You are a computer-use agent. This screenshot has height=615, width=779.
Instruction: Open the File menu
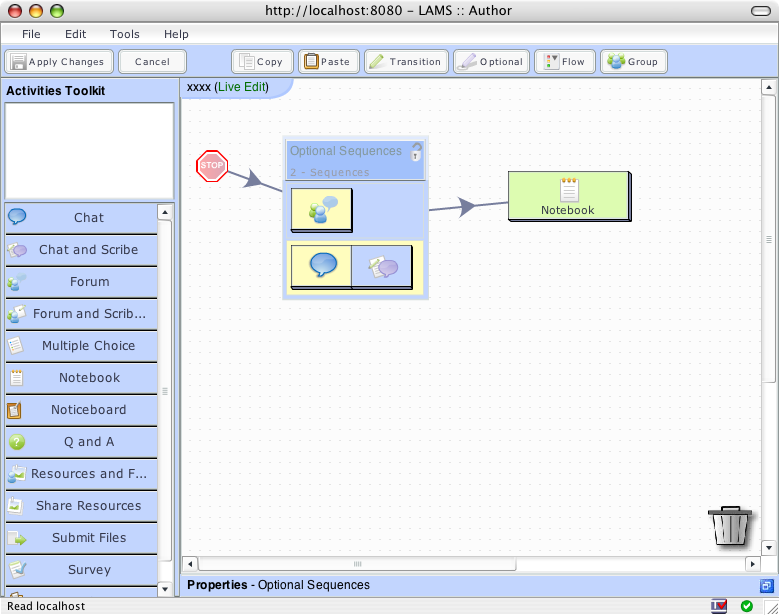(31, 34)
